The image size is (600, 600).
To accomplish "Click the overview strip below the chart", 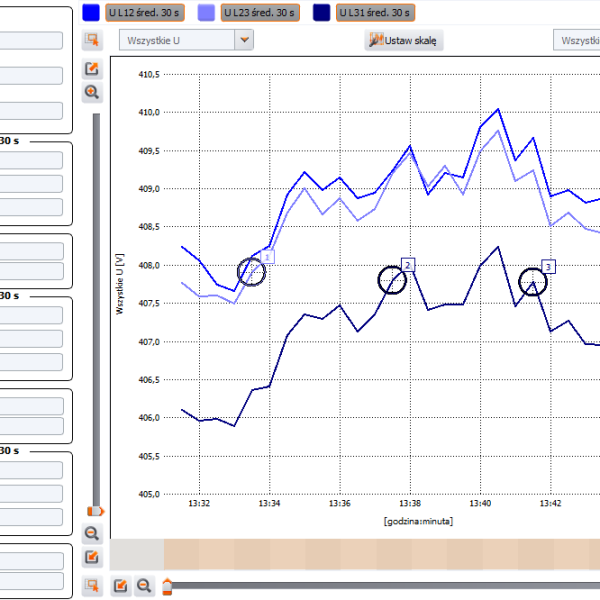I will coord(380,555).
